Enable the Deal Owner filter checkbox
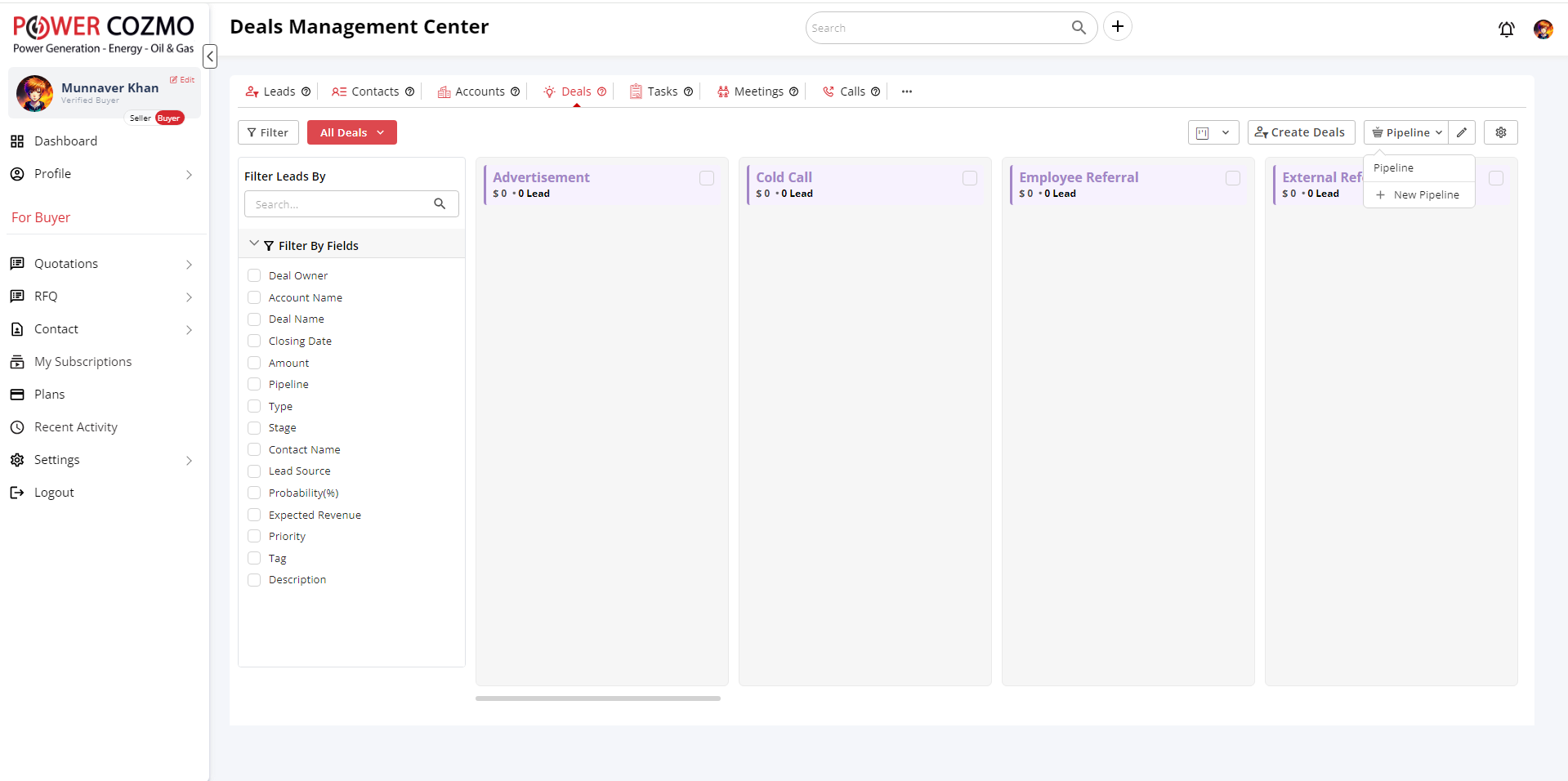 tap(254, 276)
